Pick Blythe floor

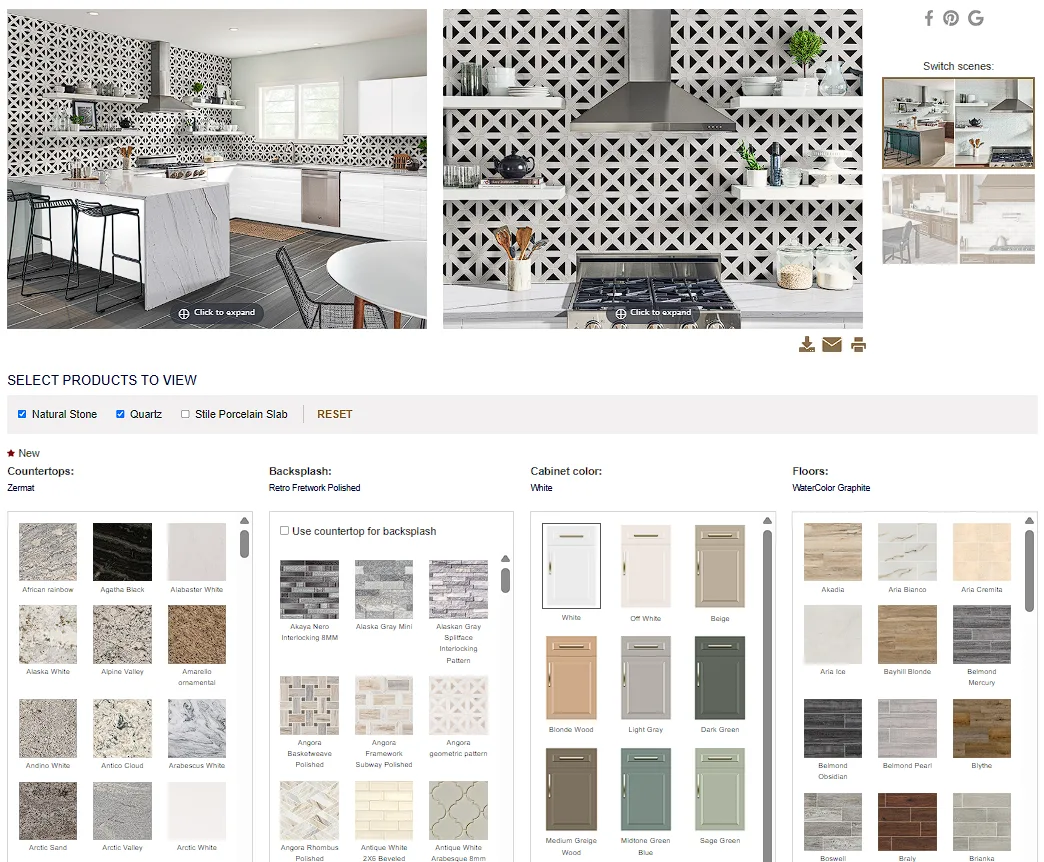tap(982, 728)
